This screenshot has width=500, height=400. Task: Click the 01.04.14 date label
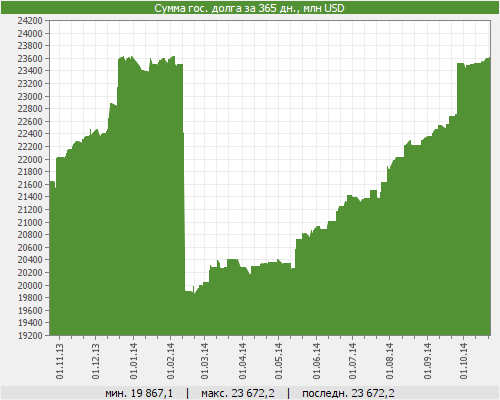pos(243,361)
